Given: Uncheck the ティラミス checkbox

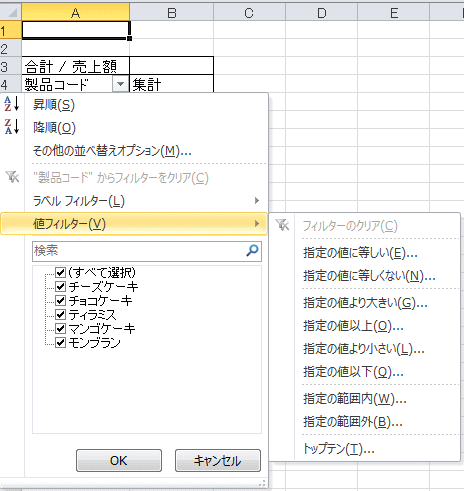Looking at the screenshot, I should click(60, 314).
